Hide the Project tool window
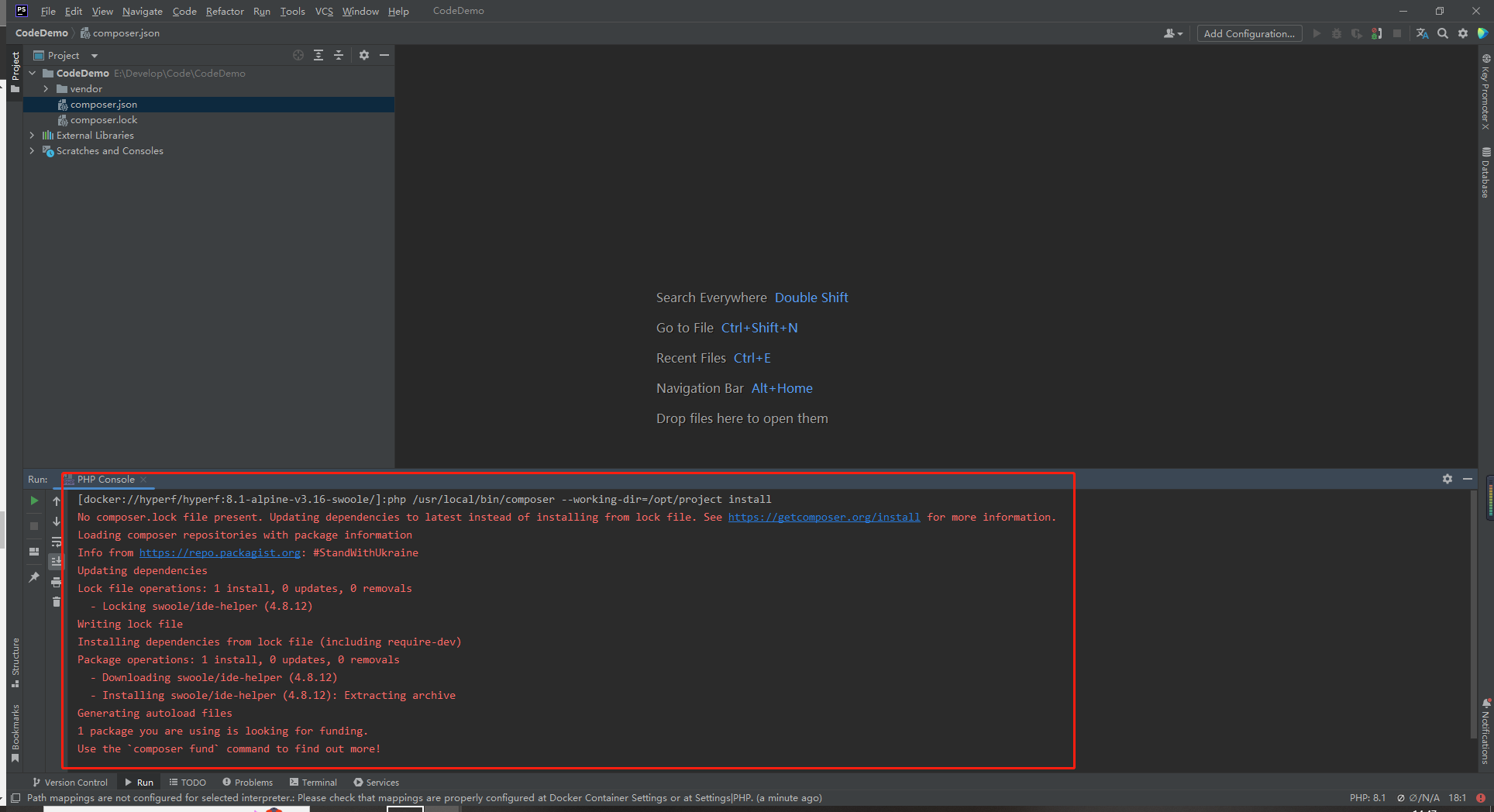 (x=384, y=55)
